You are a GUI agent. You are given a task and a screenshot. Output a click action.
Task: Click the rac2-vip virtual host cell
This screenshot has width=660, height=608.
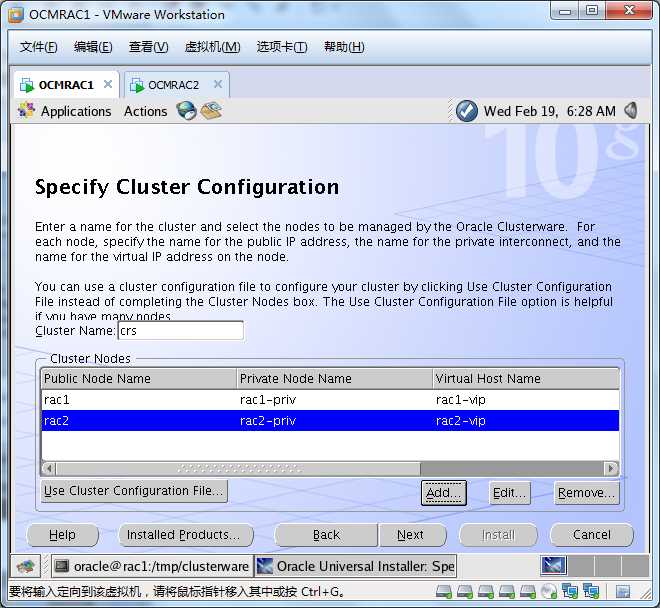pos(526,421)
